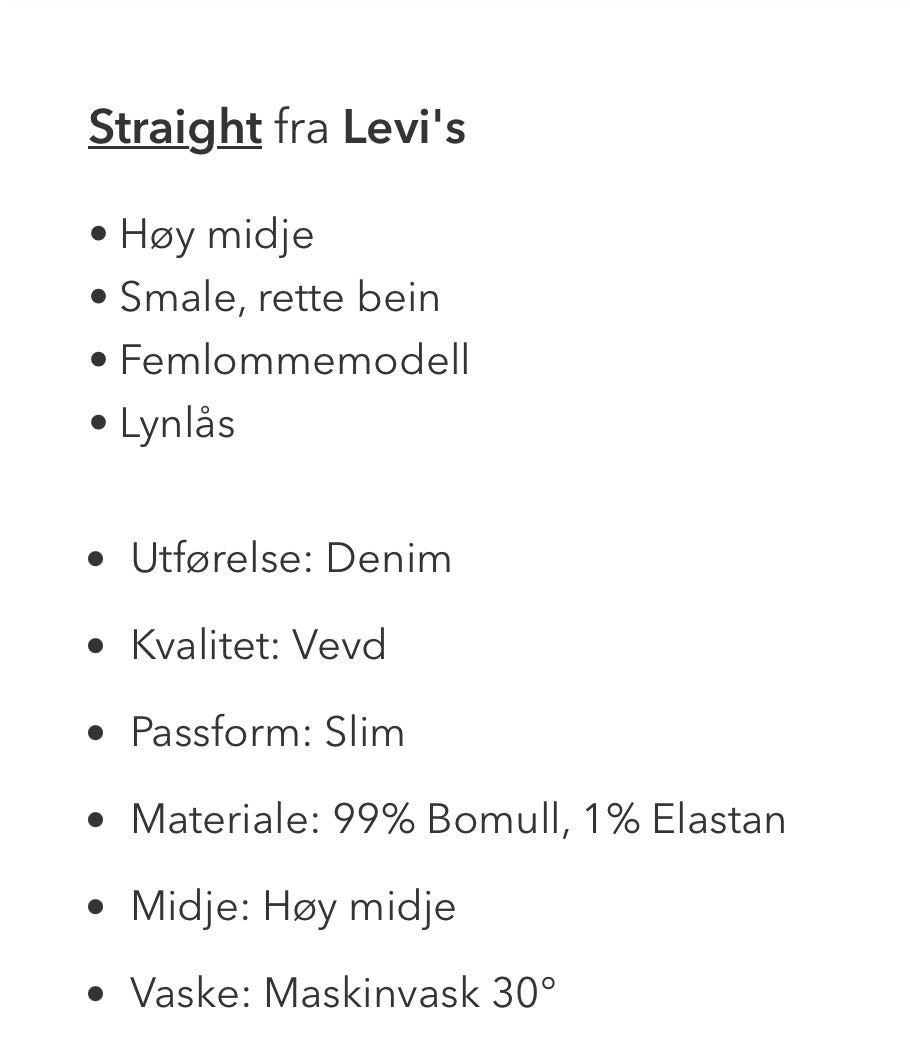The height and width of the screenshot is (1046, 910).
Task: Select the Maskinvask 30° text
Action: [x=409, y=994]
